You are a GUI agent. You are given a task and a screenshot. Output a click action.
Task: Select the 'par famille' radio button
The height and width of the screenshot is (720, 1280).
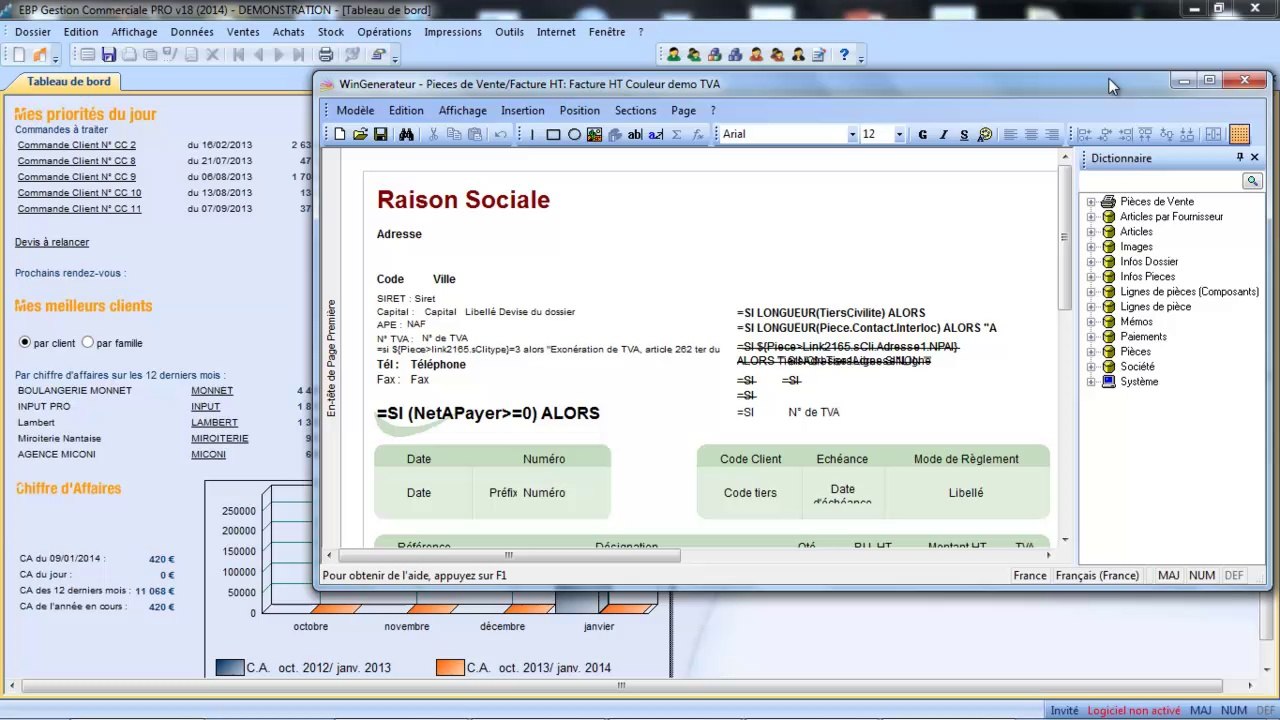[88, 342]
